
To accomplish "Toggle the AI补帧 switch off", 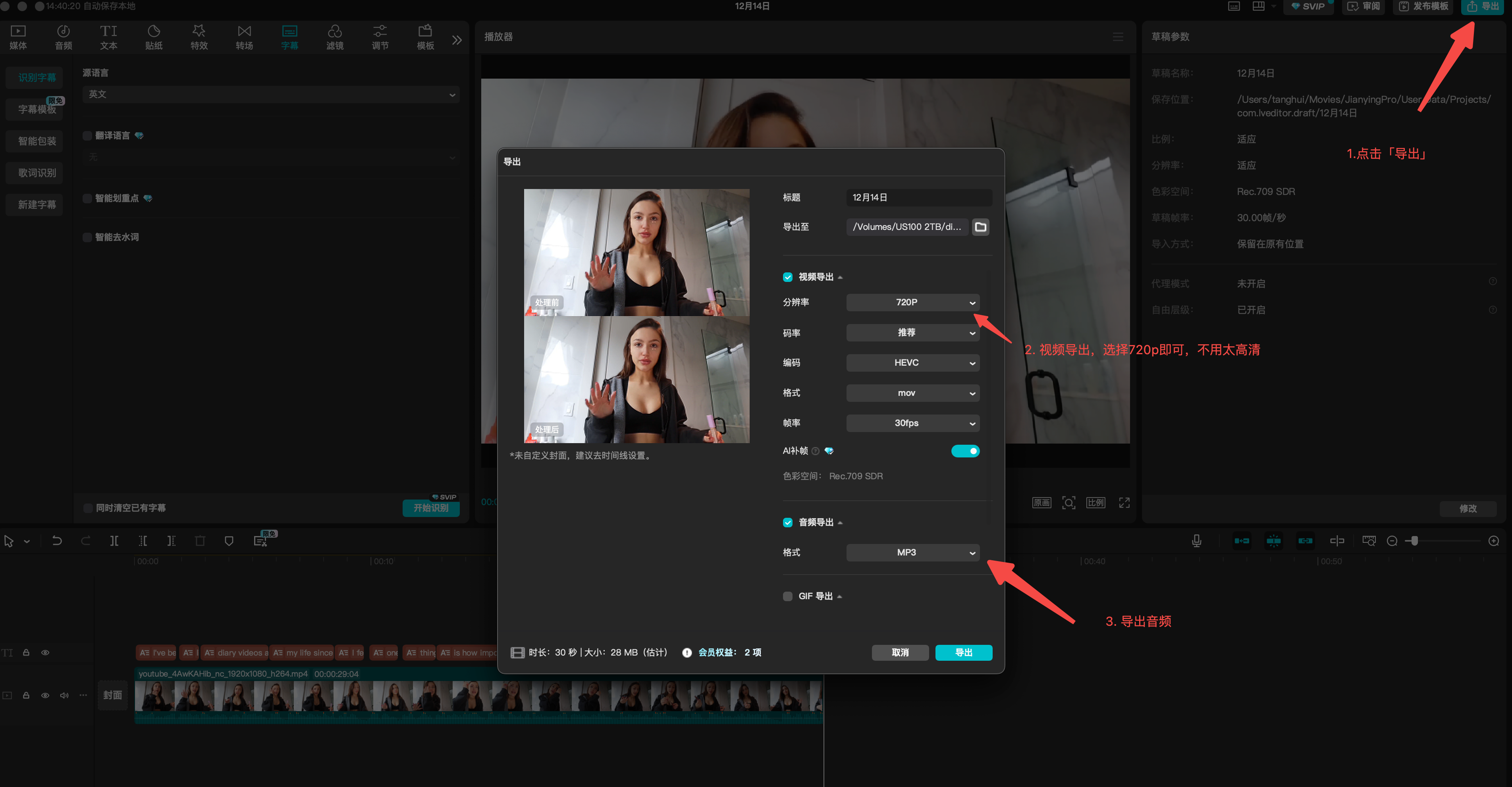I will [965, 451].
